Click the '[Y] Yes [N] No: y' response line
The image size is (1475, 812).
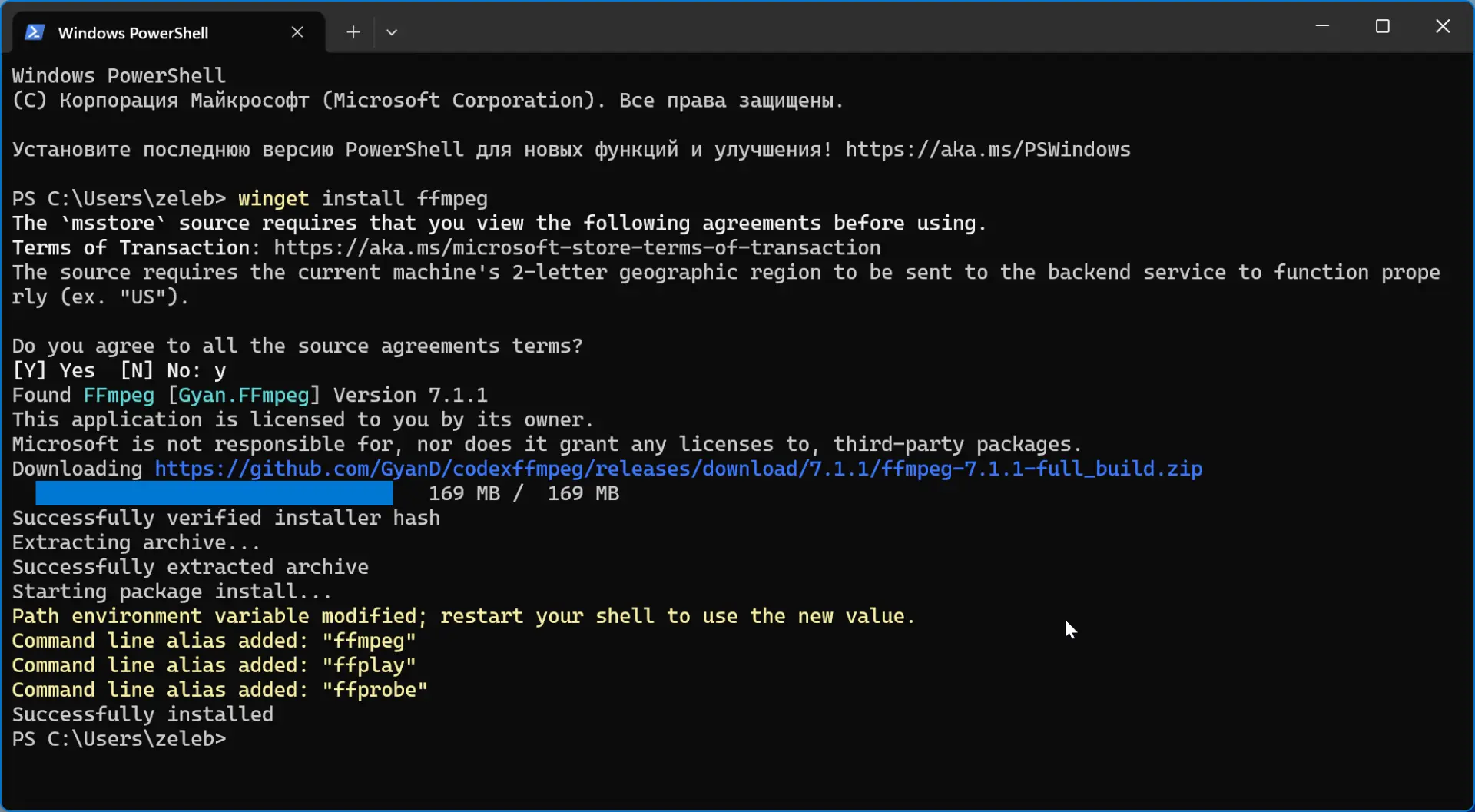[x=119, y=371]
